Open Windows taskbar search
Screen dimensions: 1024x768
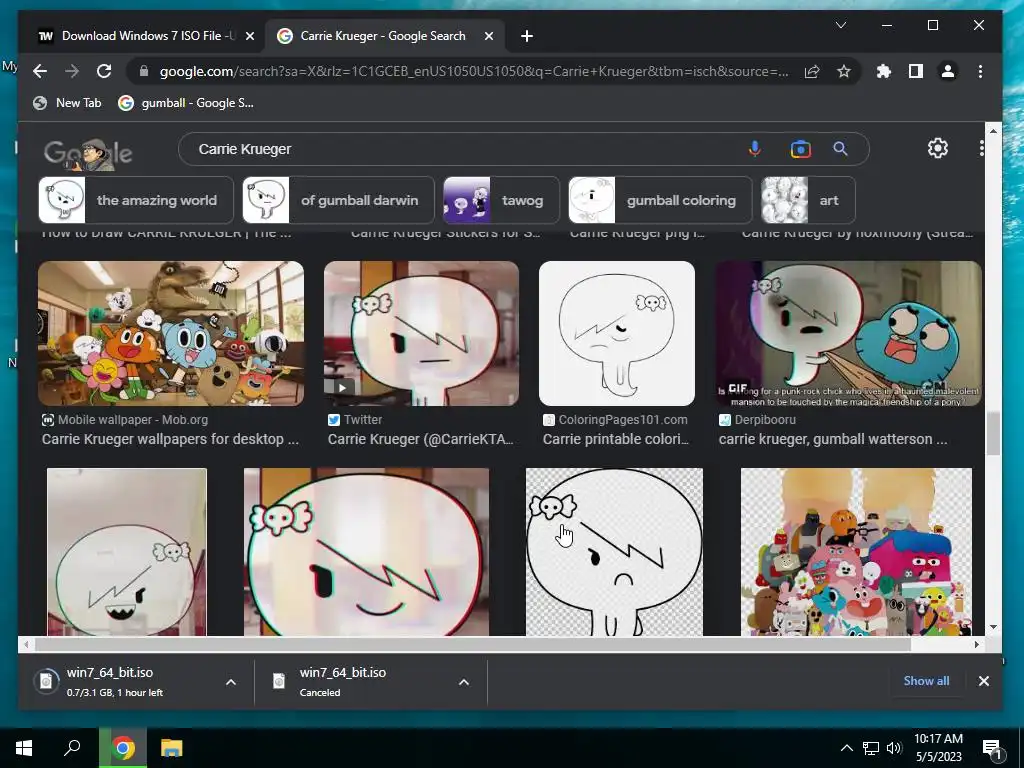pyautogui.click(x=72, y=748)
